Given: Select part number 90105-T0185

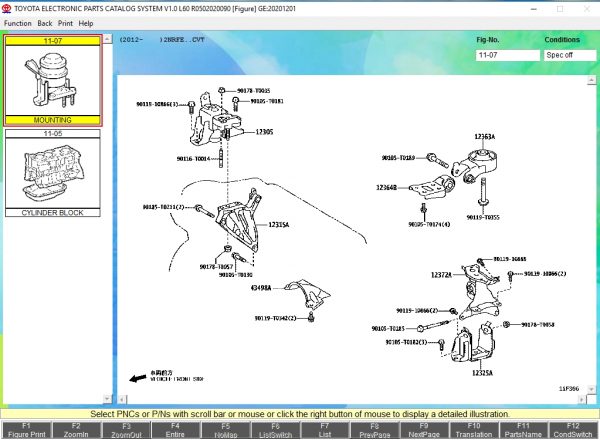Looking at the screenshot, I should [388, 328].
